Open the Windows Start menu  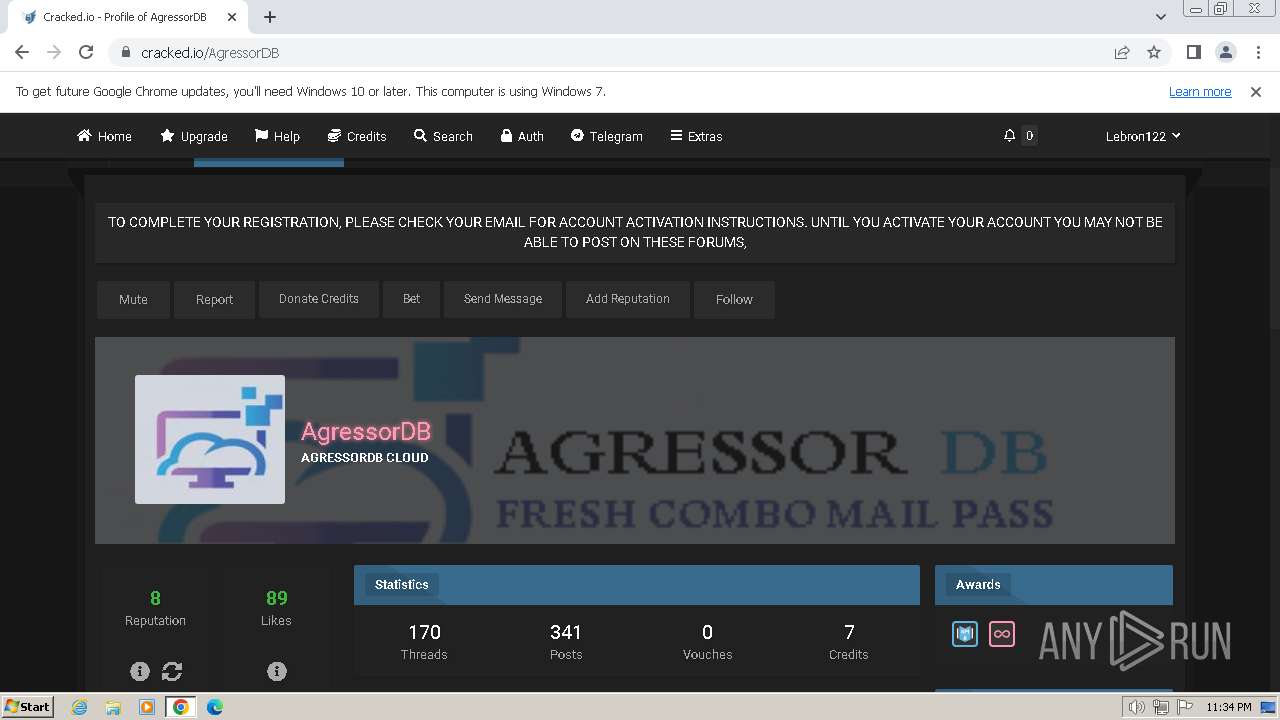tap(27, 706)
